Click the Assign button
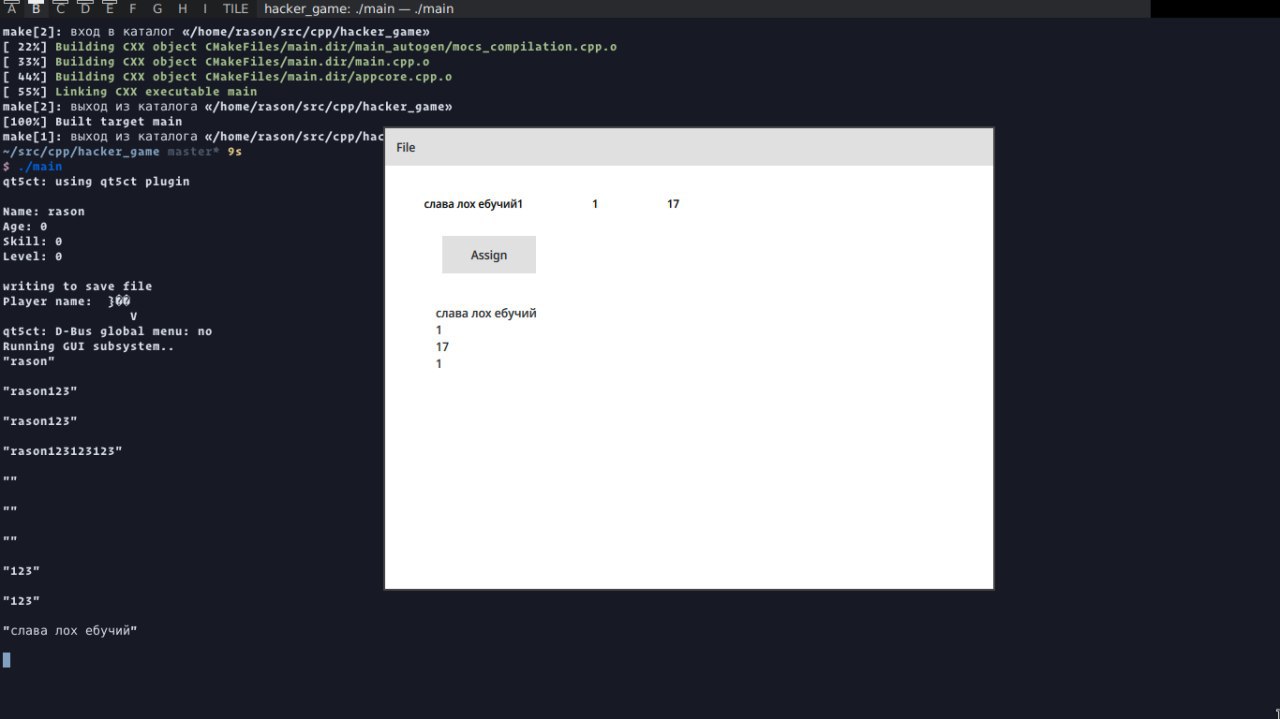 (x=489, y=255)
